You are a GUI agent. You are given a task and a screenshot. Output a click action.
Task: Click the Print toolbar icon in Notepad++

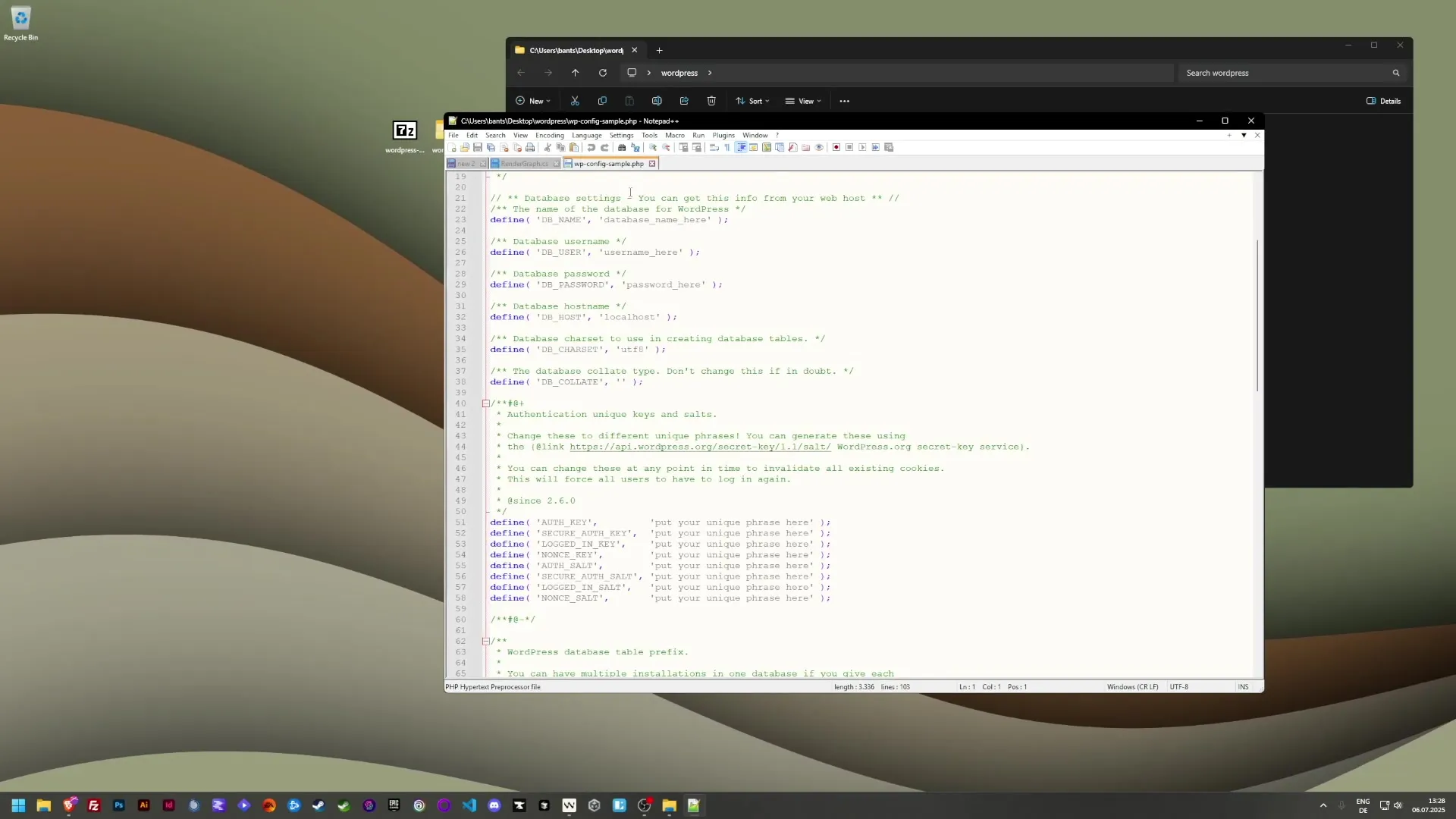click(530, 147)
